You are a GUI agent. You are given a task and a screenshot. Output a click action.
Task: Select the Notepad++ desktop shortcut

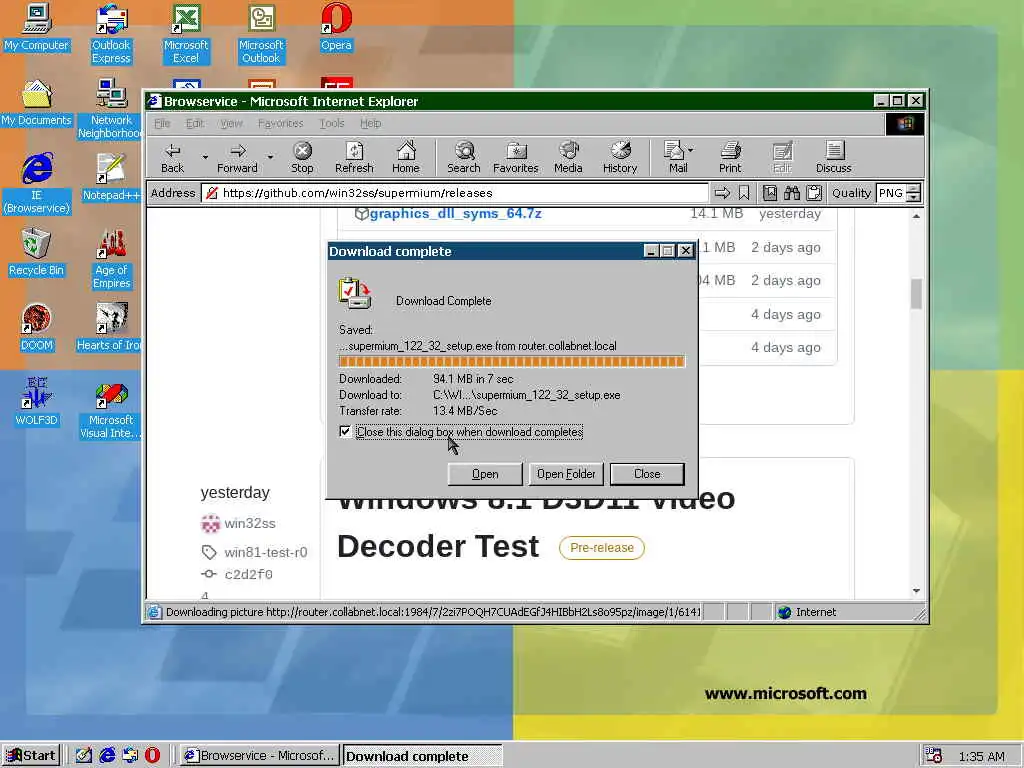[x=111, y=177]
